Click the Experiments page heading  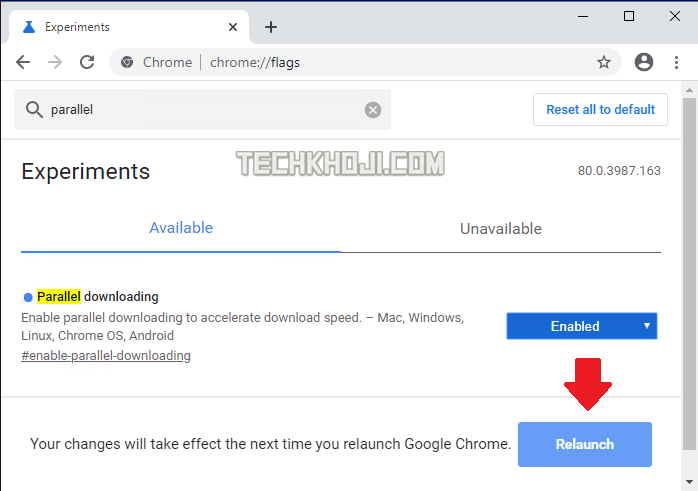[x=85, y=171]
